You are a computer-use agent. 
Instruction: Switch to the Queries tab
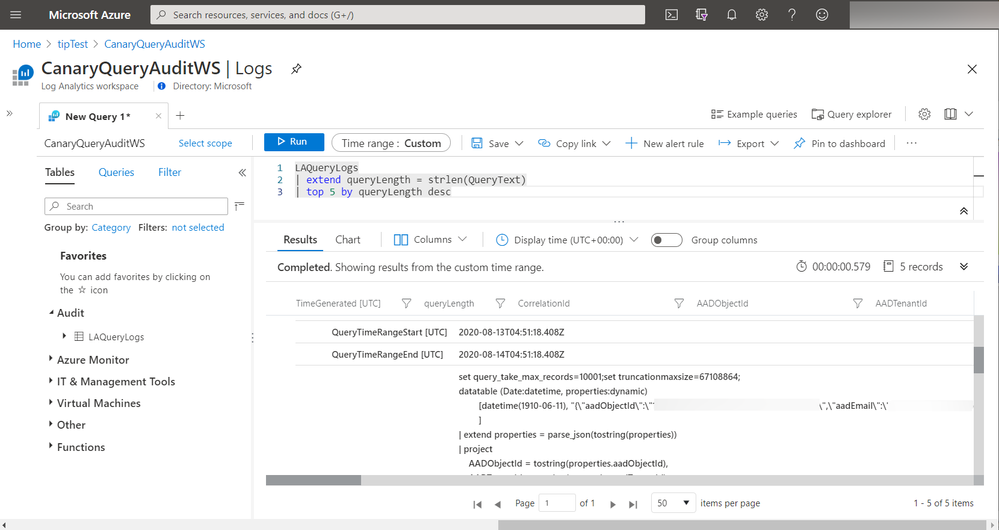pyautogui.click(x=116, y=172)
